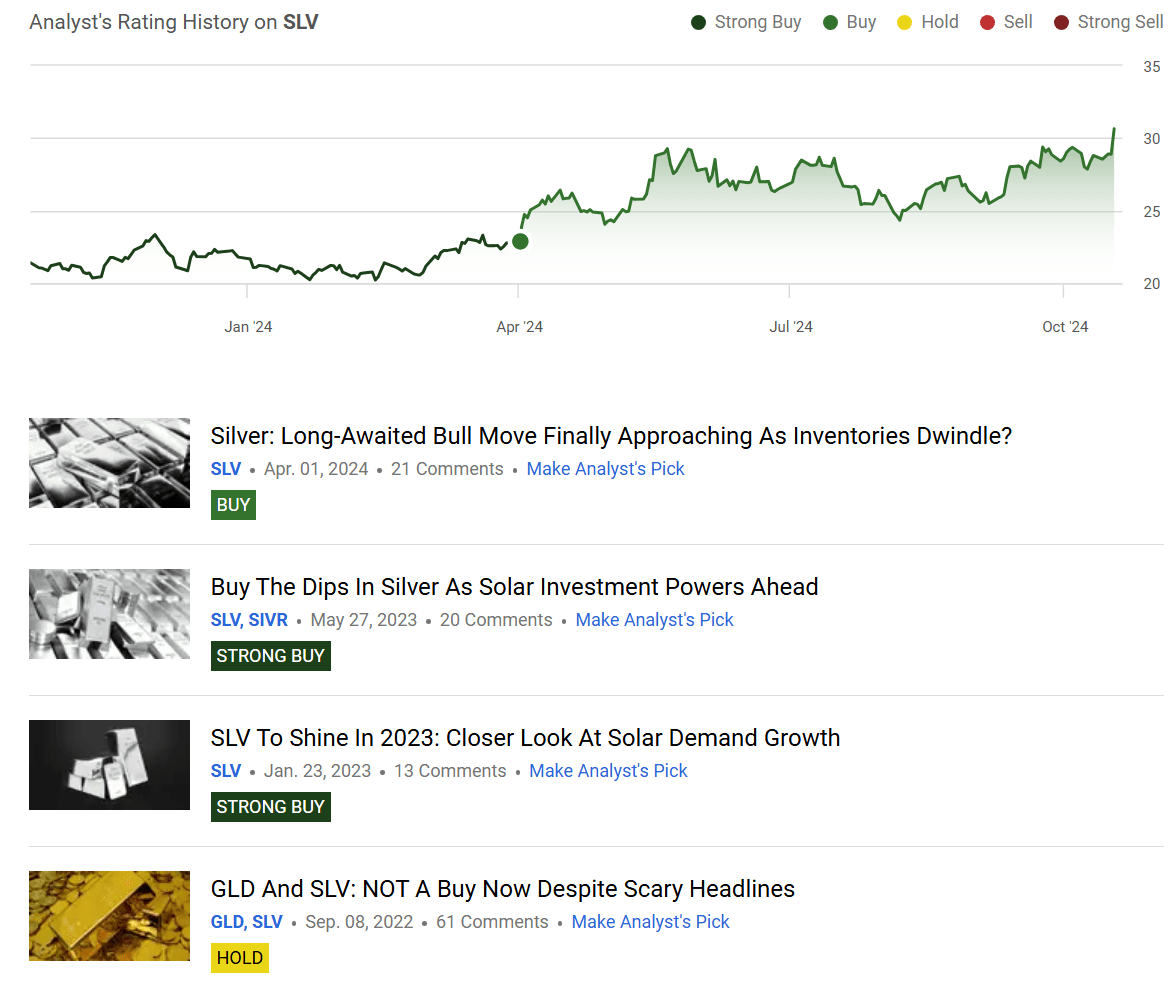
Task: Click the yellow HOLD rating badge
Action: pos(240,958)
